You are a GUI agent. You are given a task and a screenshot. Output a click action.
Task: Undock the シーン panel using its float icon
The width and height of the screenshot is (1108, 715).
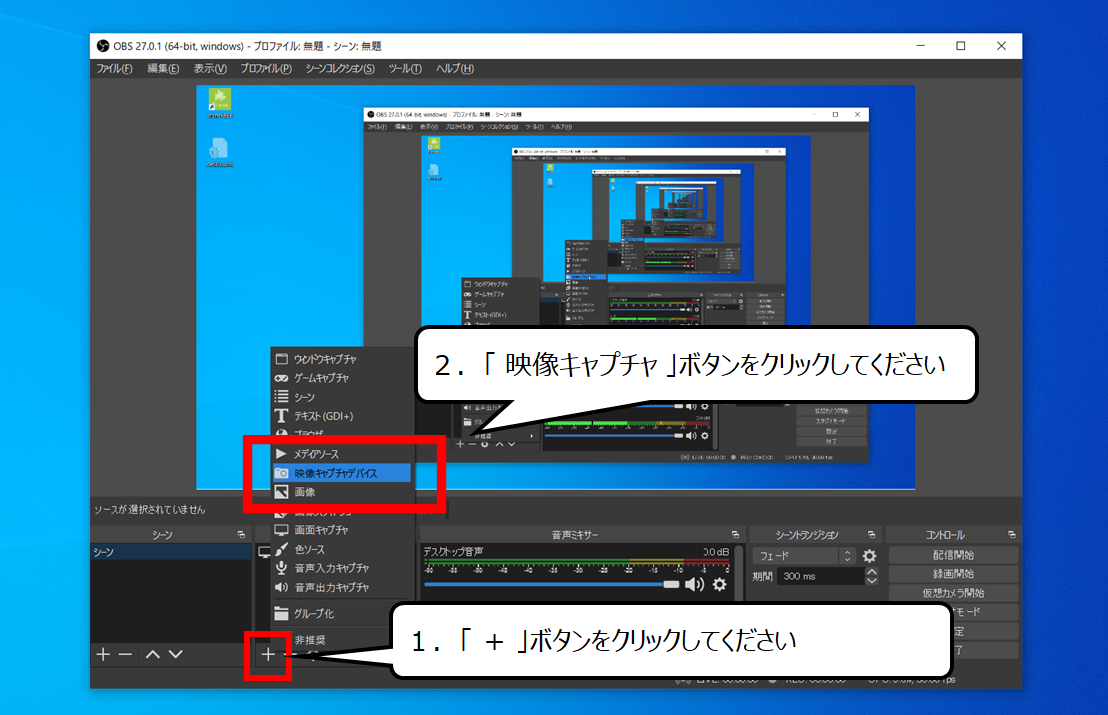[242, 535]
